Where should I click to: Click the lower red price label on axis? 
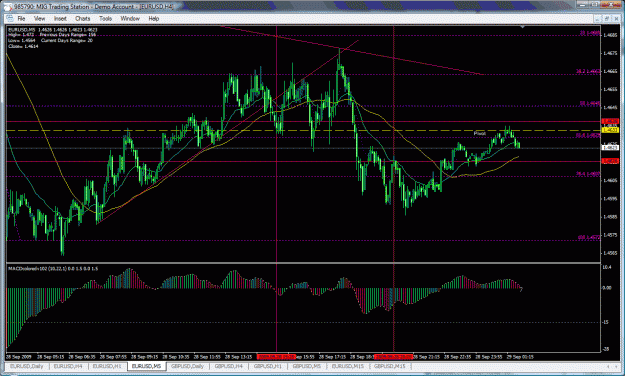pyautogui.click(x=610, y=161)
